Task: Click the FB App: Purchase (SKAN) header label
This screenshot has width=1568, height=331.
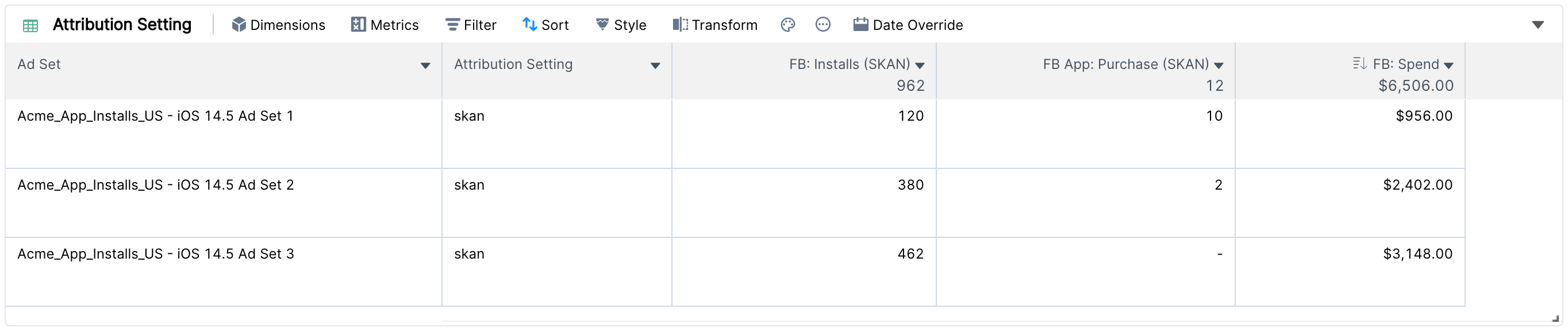Action: click(x=1125, y=64)
